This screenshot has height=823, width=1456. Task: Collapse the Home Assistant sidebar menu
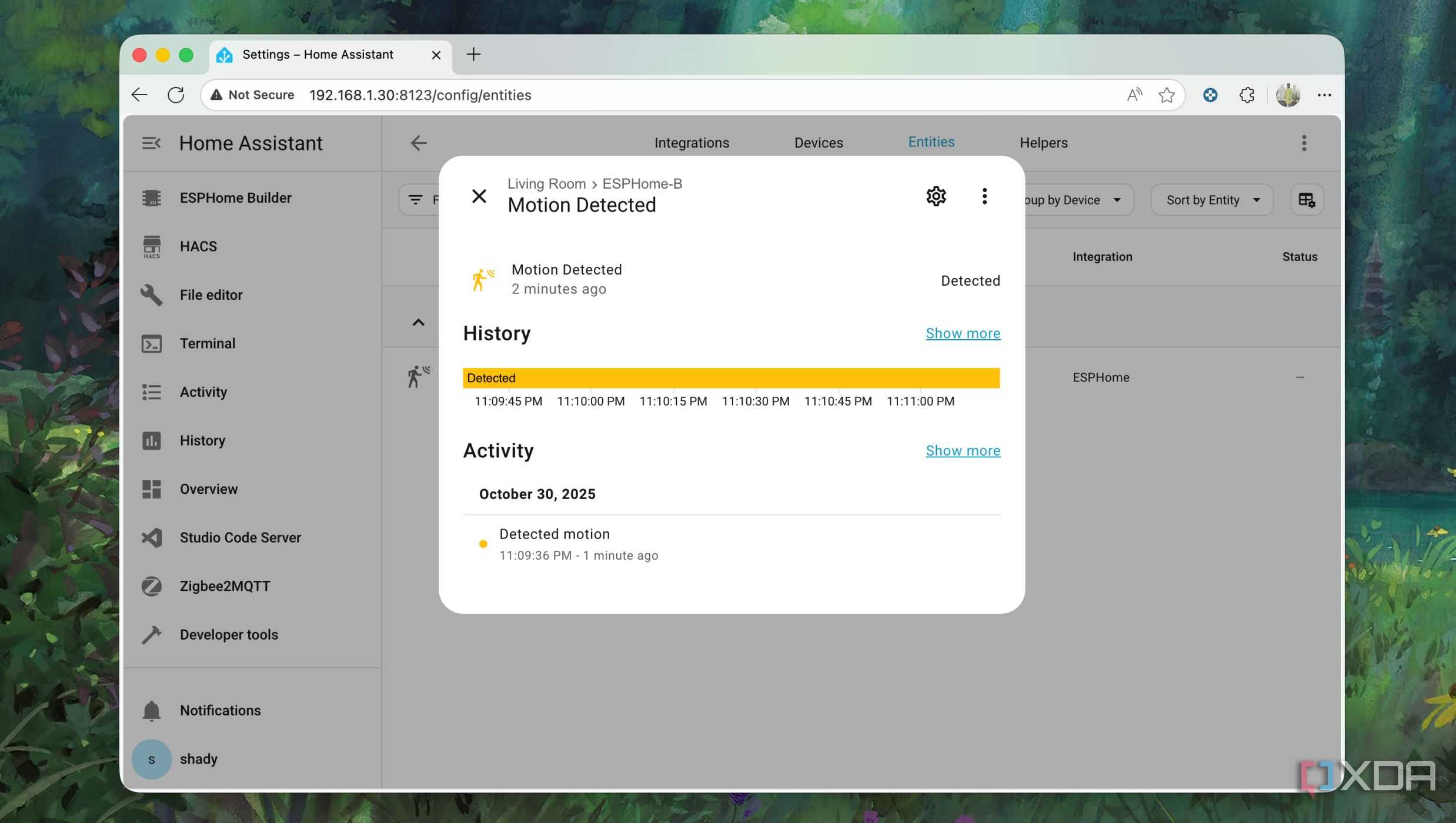tap(151, 143)
